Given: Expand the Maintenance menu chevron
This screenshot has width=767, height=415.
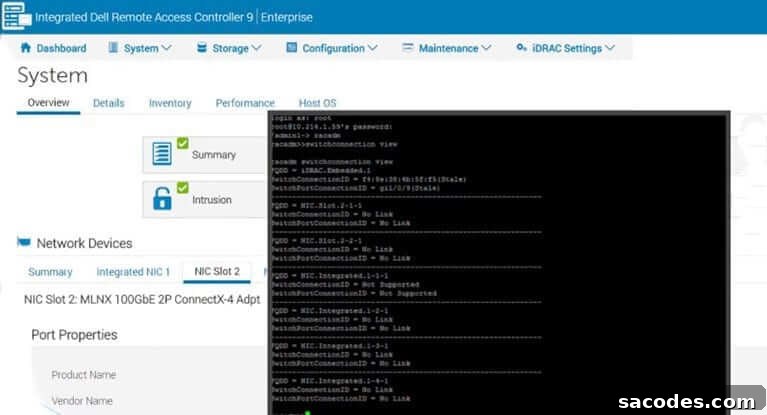Looking at the screenshot, I should pos(486,48).
